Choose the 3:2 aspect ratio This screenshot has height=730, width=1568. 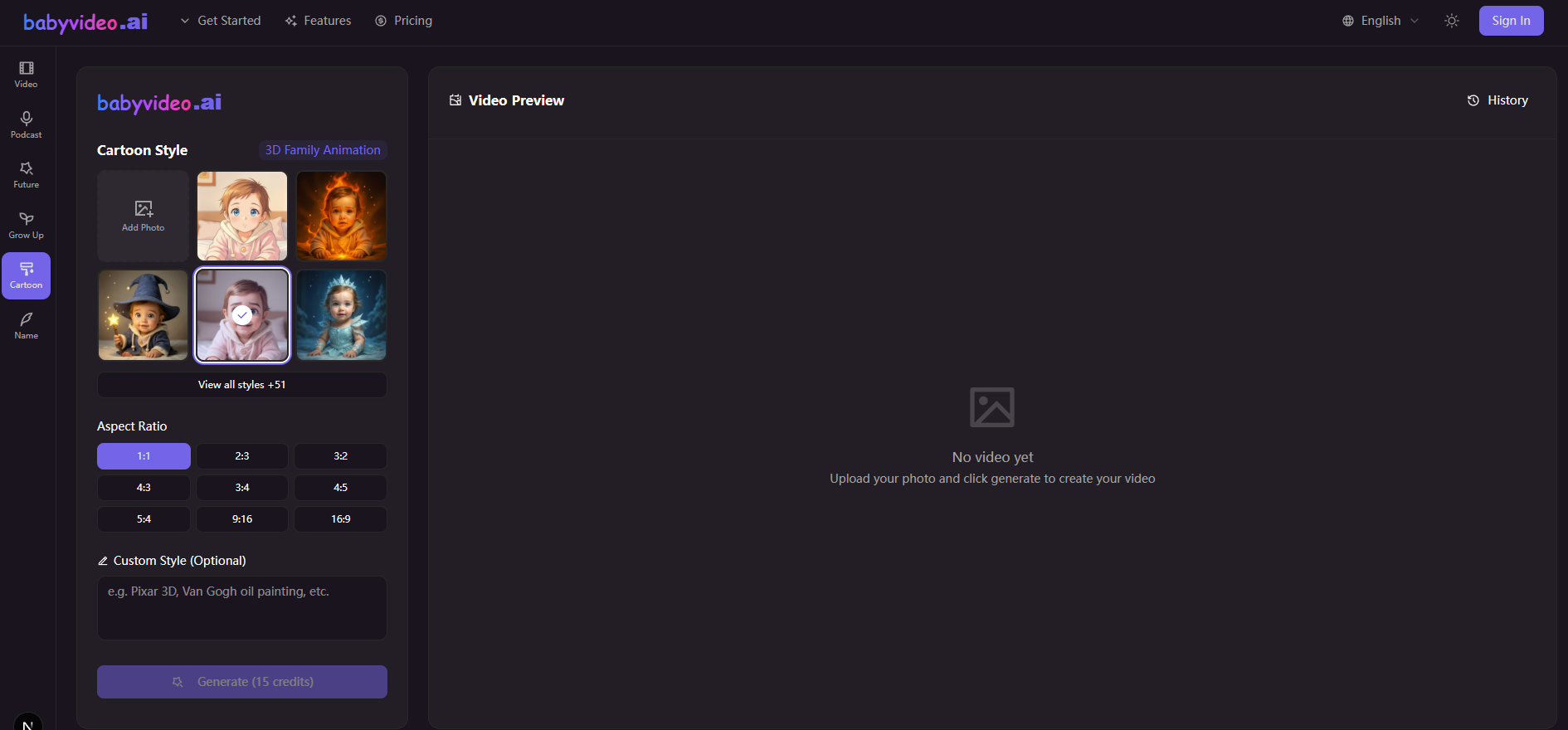pos(341,456)
